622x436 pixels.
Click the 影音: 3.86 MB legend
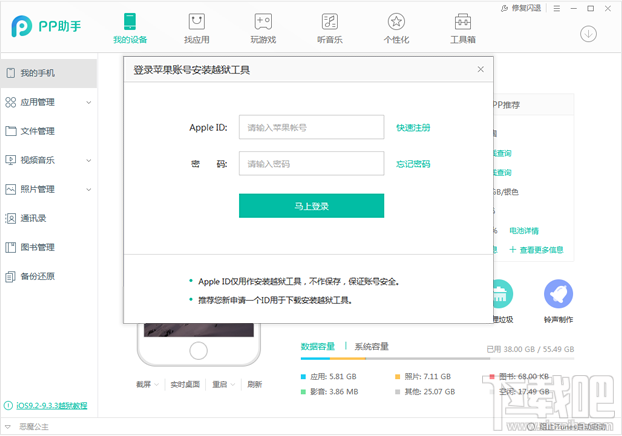pyautogui.click(x=329, y=392)
